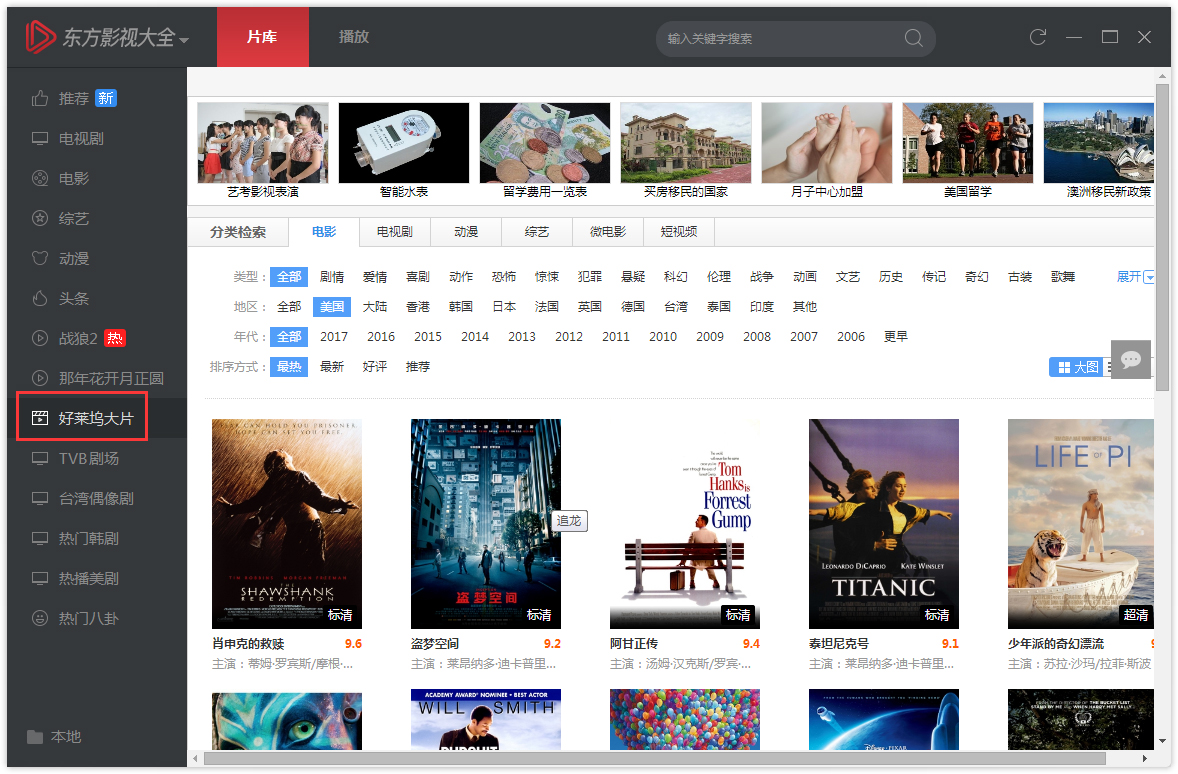This screenshot has height=774, width=1178.
Task: Select the 电视剧 category tab
Action: click(x=394, y=232)
